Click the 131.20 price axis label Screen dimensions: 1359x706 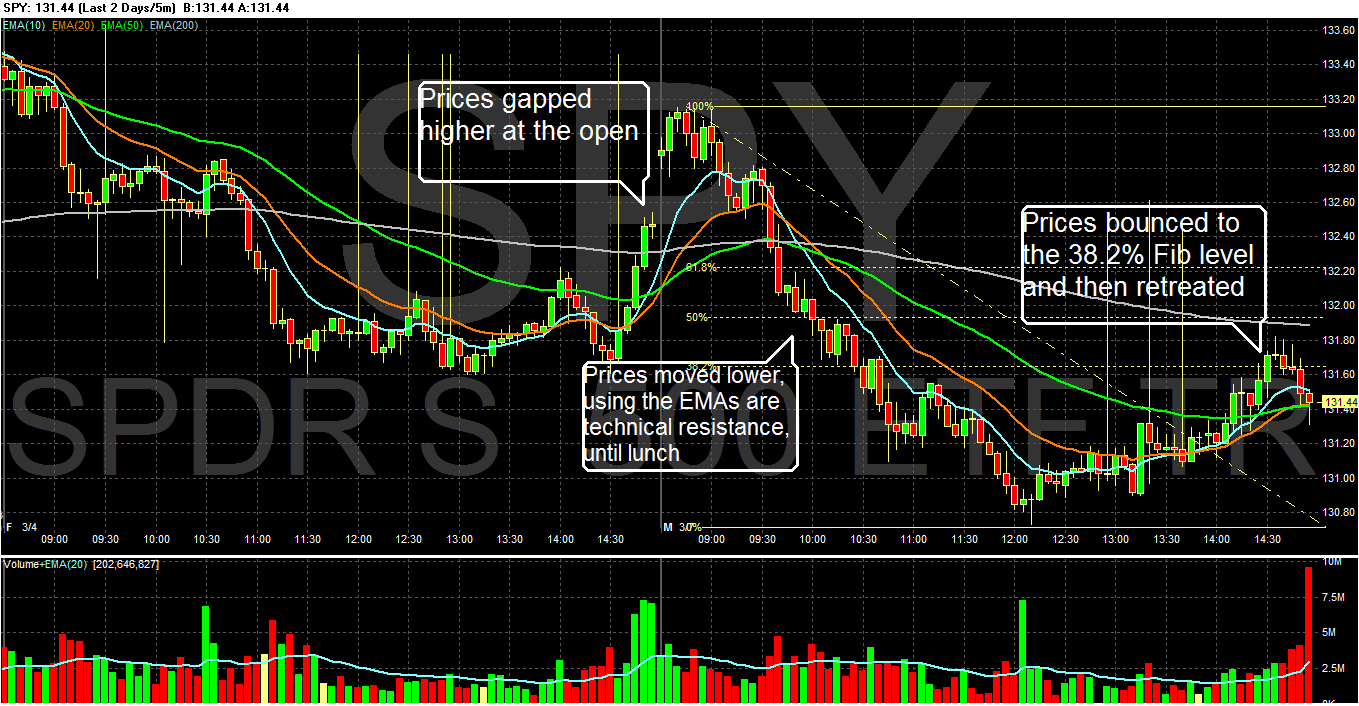(1338, 443)
